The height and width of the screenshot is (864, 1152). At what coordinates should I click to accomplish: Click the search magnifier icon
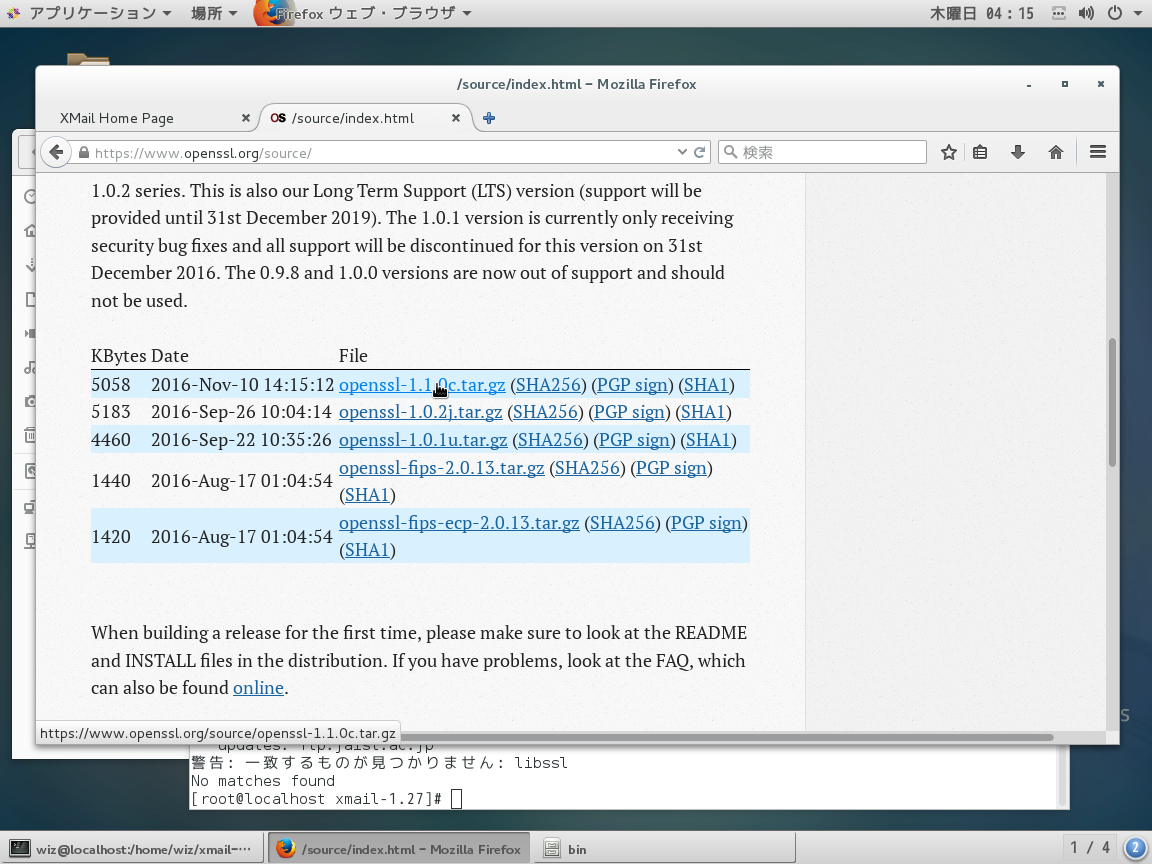(730, 152)
